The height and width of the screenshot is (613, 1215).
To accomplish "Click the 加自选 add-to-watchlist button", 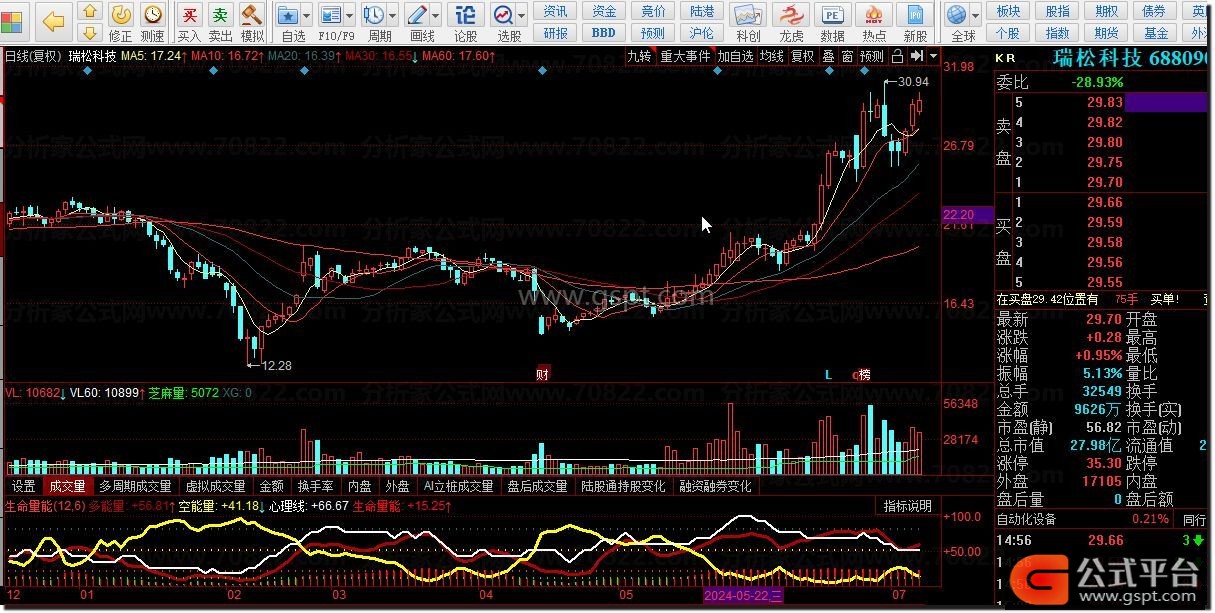I will (735, 56).
